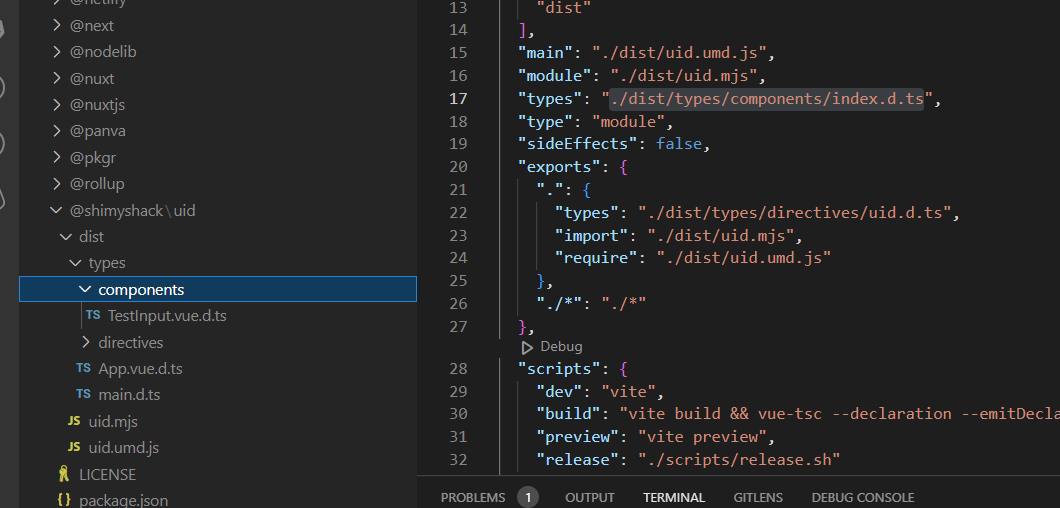Click the Debug play icon above scripts

pos(527,347)
